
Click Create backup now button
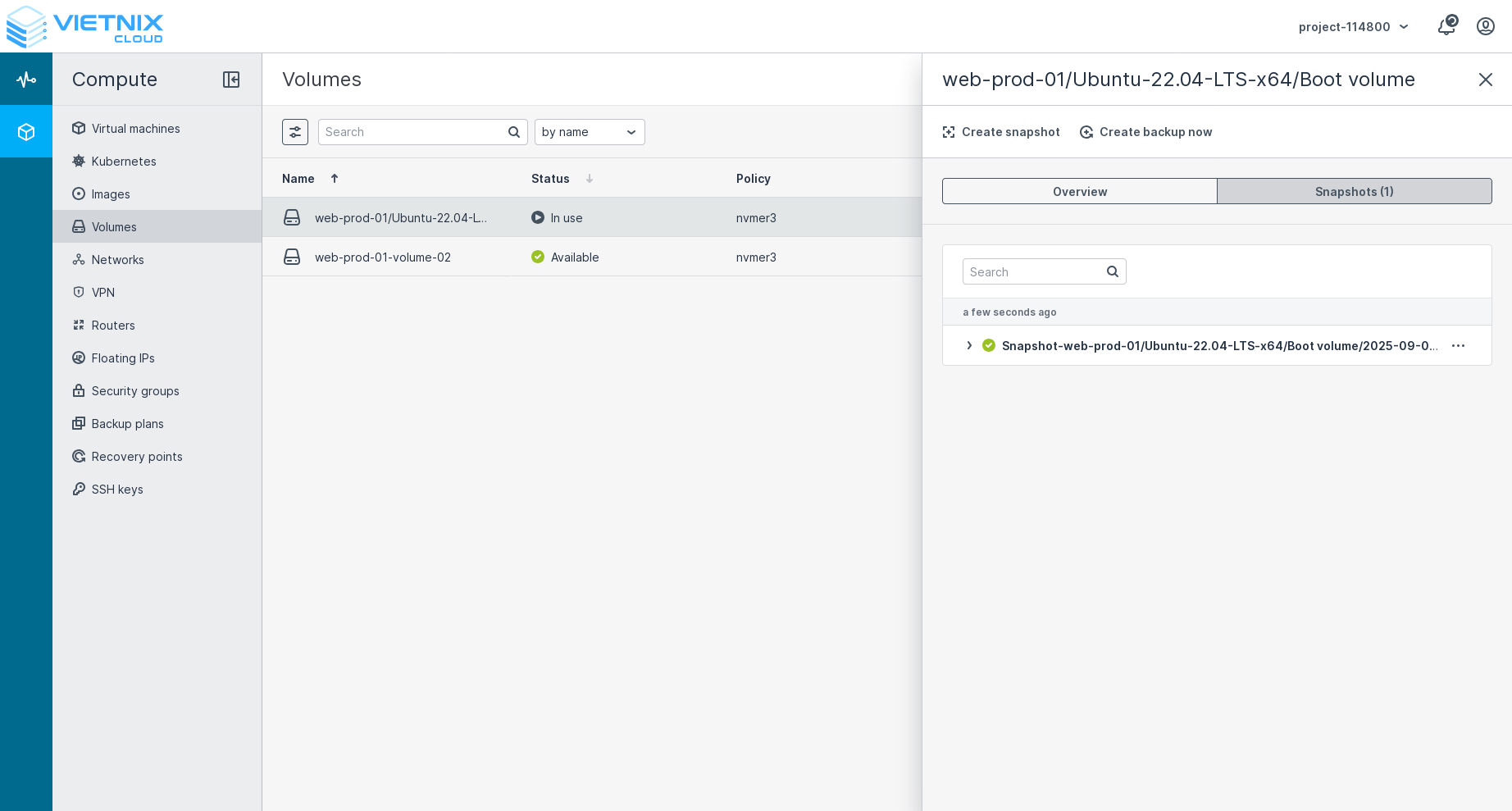coord(1146,132)
